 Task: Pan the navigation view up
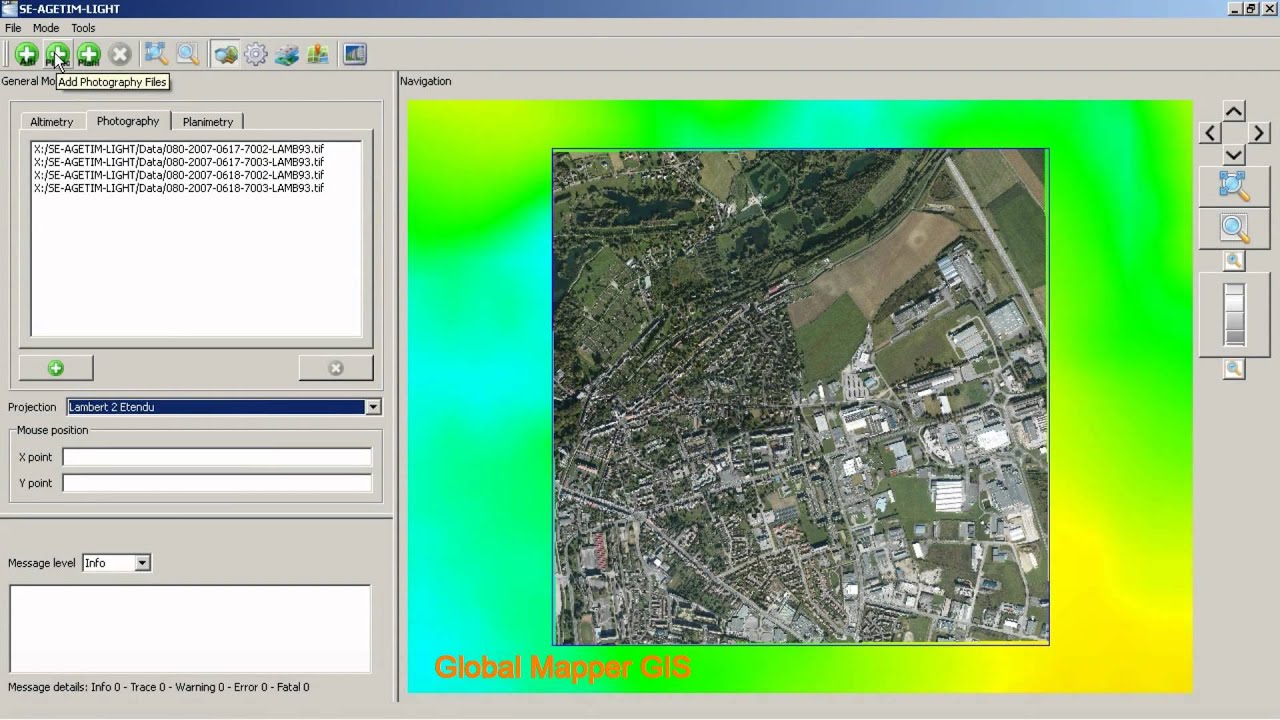(x=1234, y=111)
